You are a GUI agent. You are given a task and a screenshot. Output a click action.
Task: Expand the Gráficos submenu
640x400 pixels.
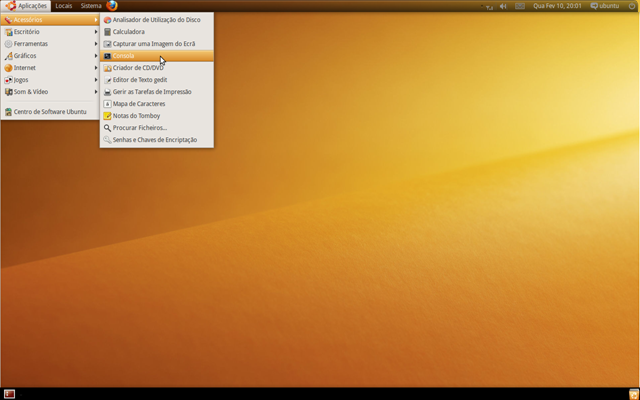coord(50,56)
